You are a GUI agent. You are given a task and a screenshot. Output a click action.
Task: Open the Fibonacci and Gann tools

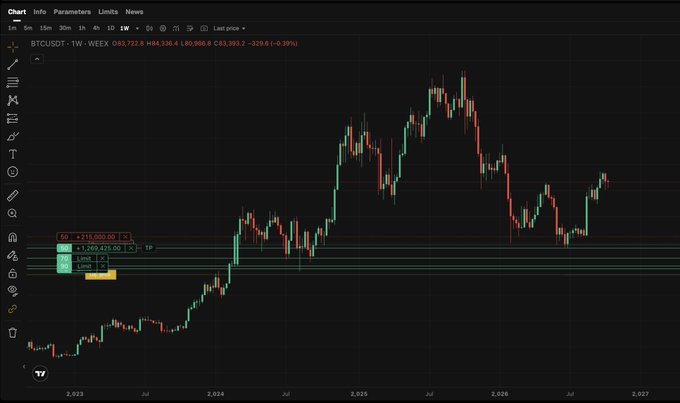point(13,82)
